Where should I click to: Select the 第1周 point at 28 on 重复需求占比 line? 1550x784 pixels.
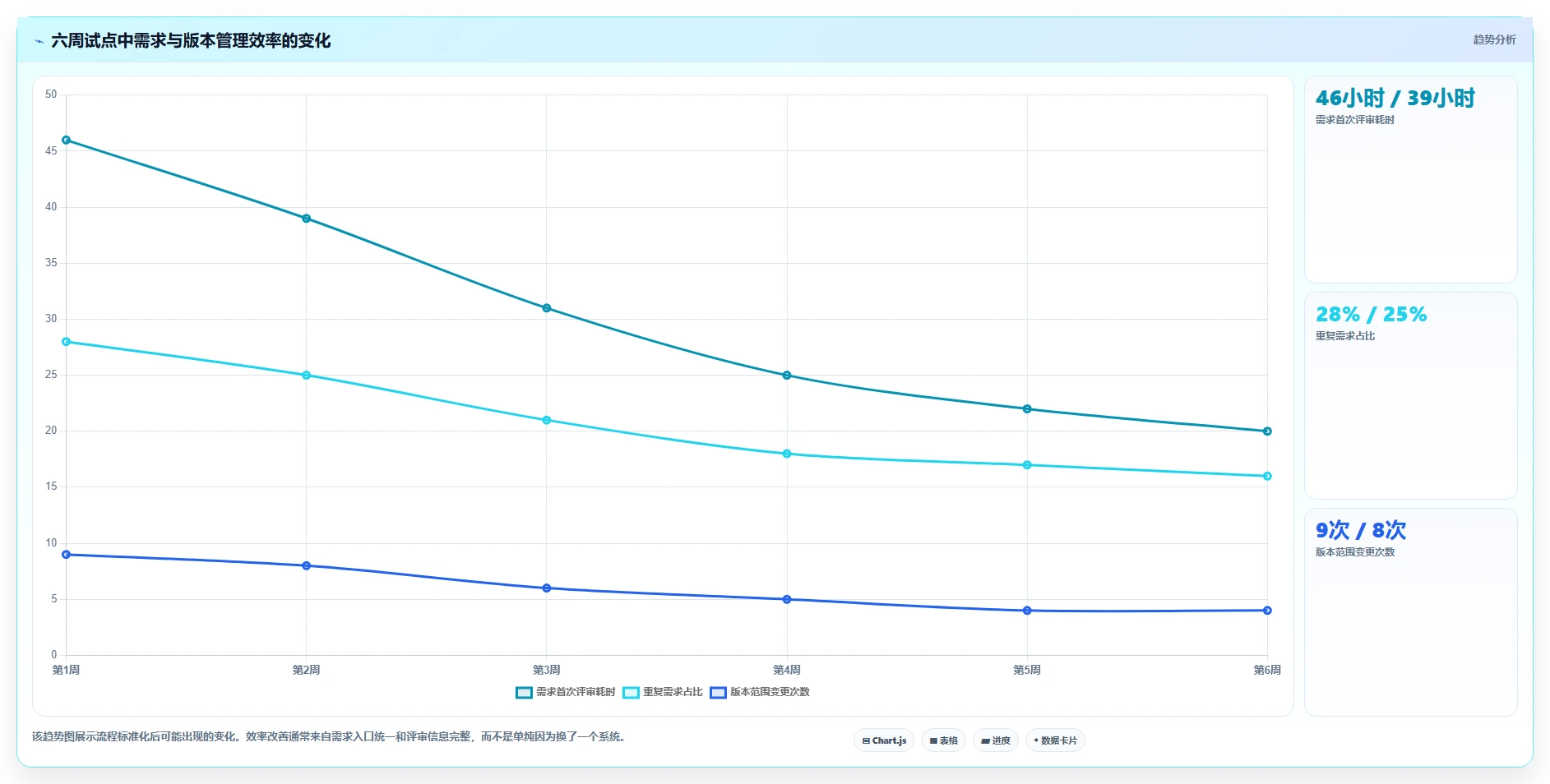(x=67, y=342)
